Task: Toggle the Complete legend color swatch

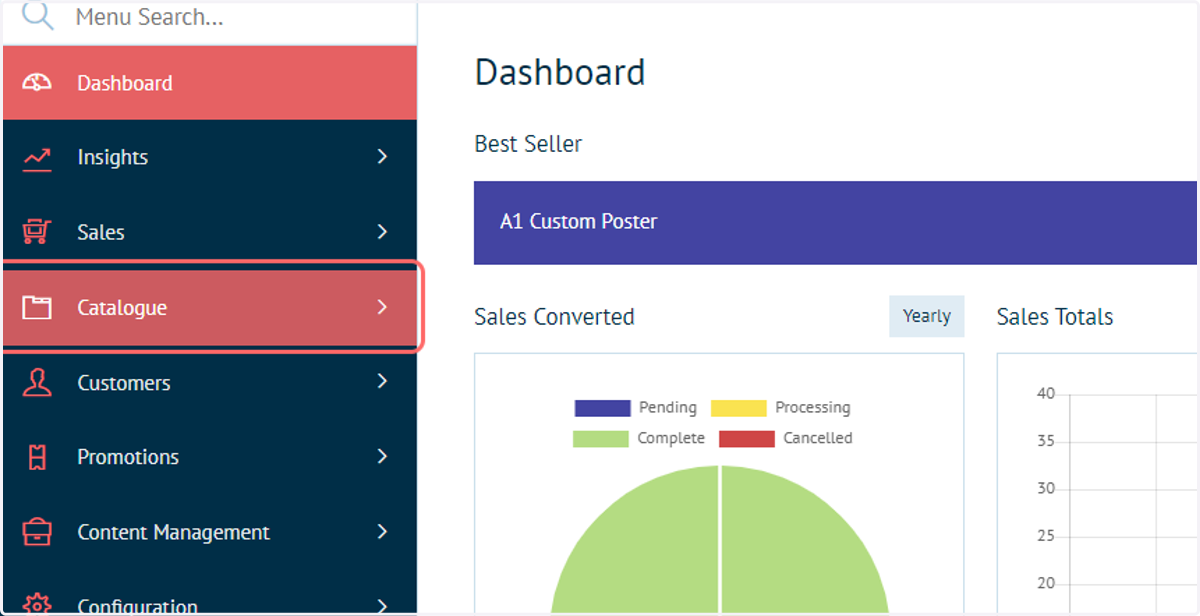Action: tap(601, 438)
